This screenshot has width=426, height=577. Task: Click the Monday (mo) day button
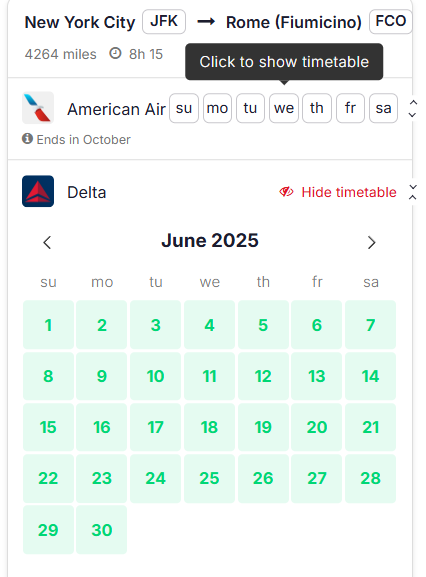point(217,108)
